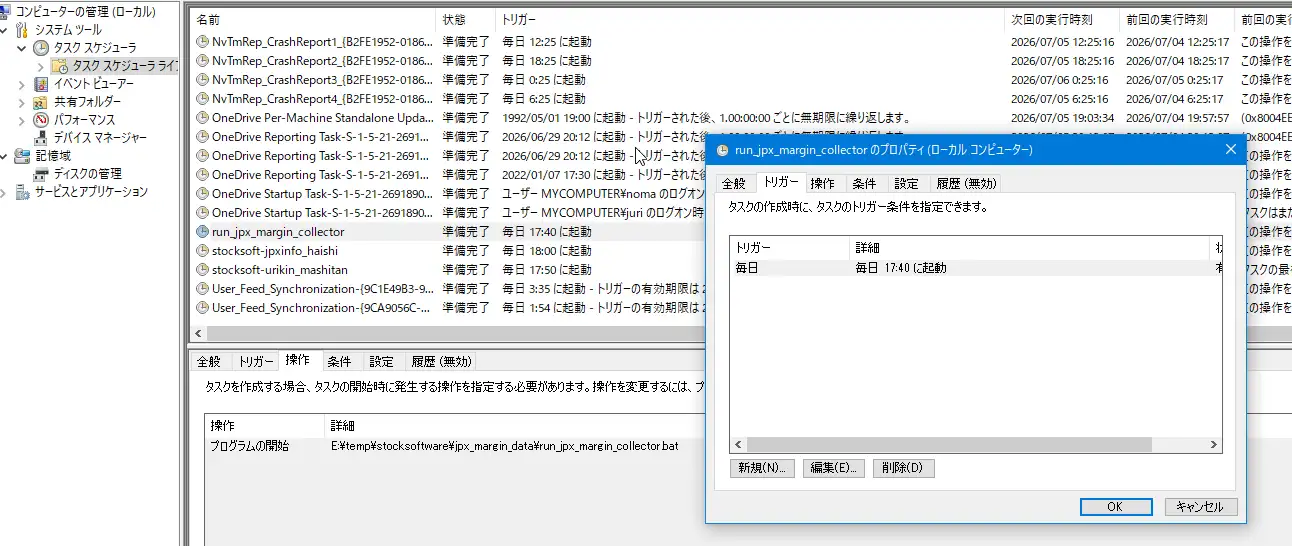Sort task list by 状態 column header
Screen dimensions: 1292x546
466,19
